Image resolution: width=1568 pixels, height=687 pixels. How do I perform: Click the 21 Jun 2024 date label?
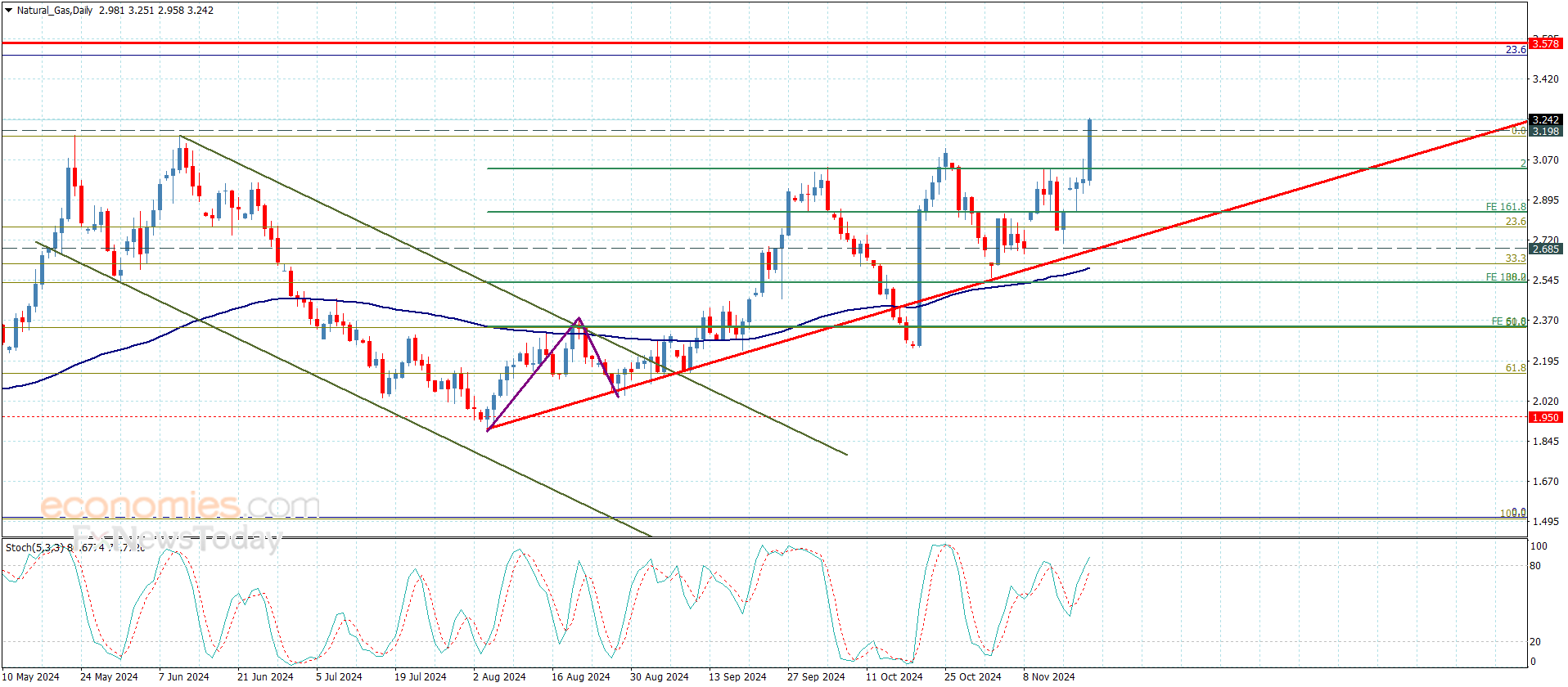click(265, 676)
